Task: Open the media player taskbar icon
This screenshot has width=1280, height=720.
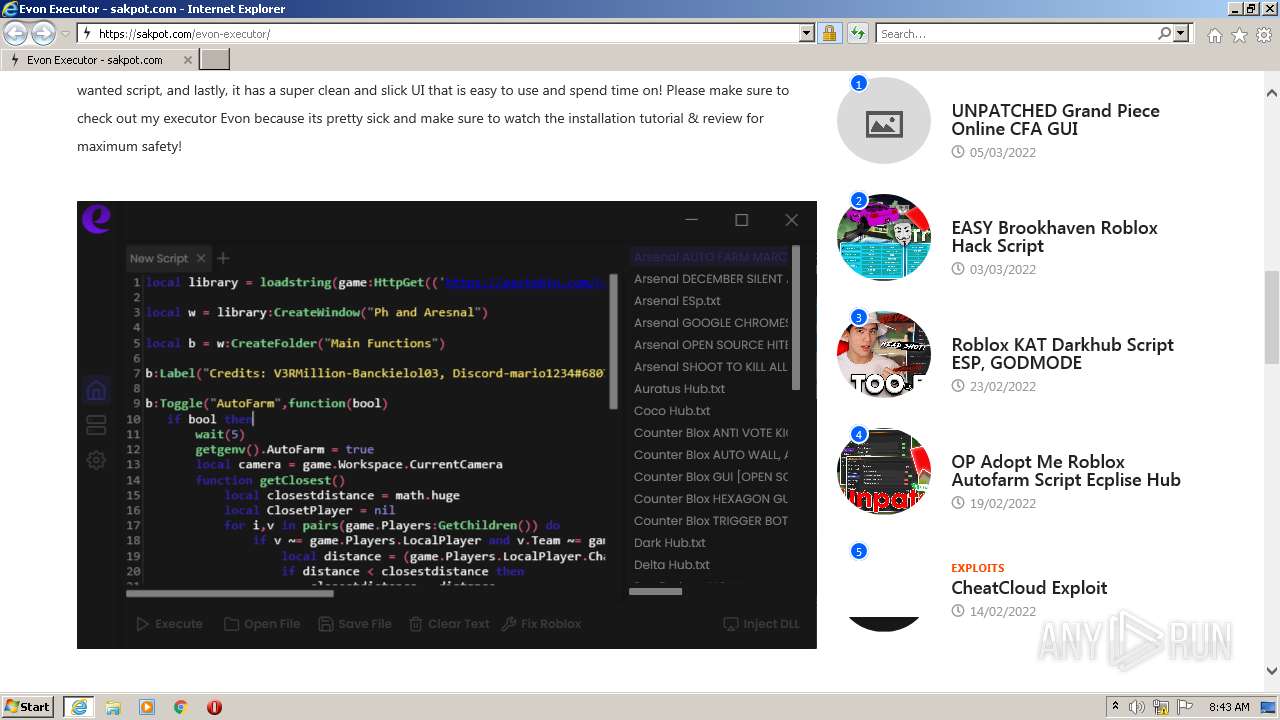Action: (147, 707)
